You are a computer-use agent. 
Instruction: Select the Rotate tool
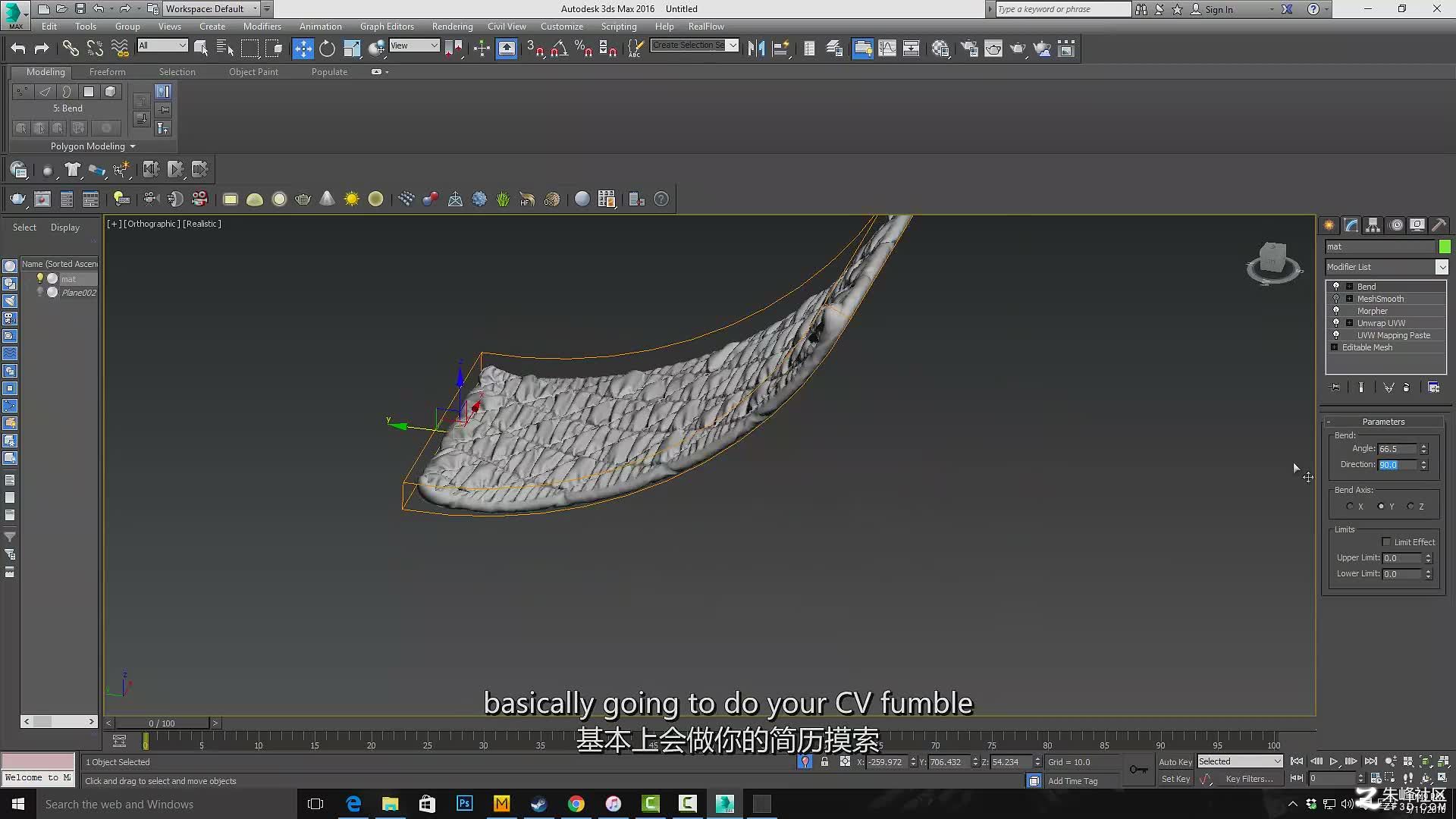[327, 49]
